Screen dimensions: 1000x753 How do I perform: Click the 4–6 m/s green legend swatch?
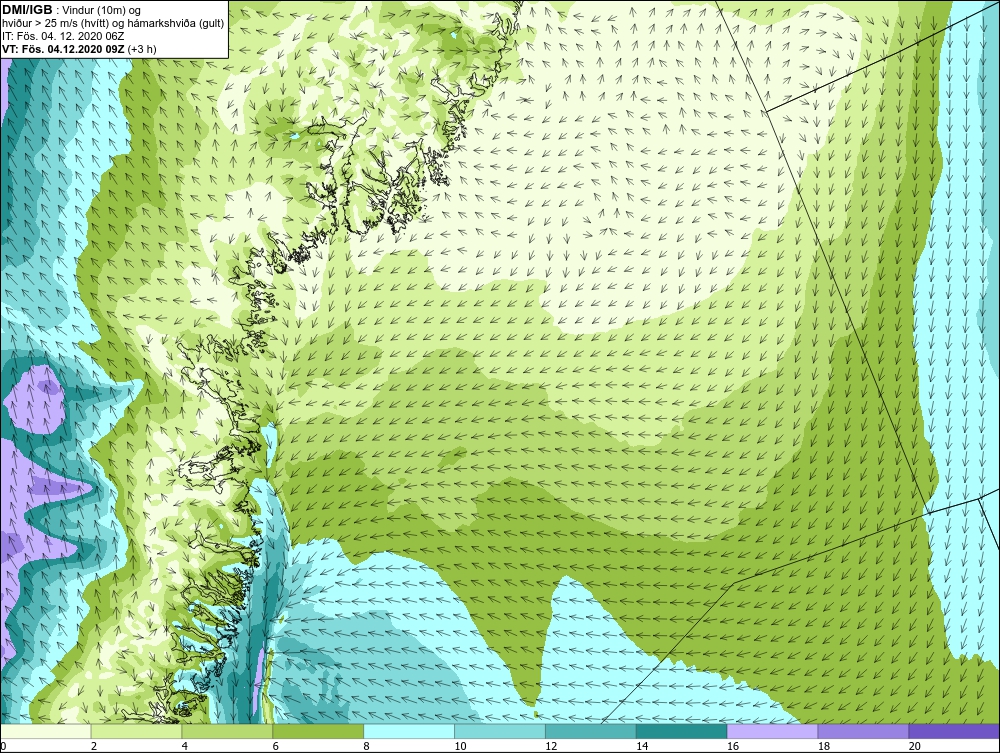click(x=227, y=731)
